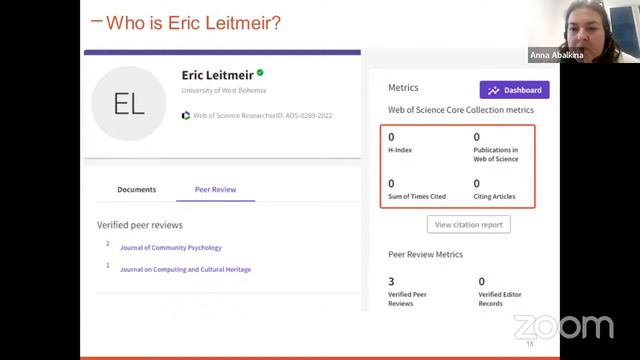Click the green verified checkmark badge

260,73
